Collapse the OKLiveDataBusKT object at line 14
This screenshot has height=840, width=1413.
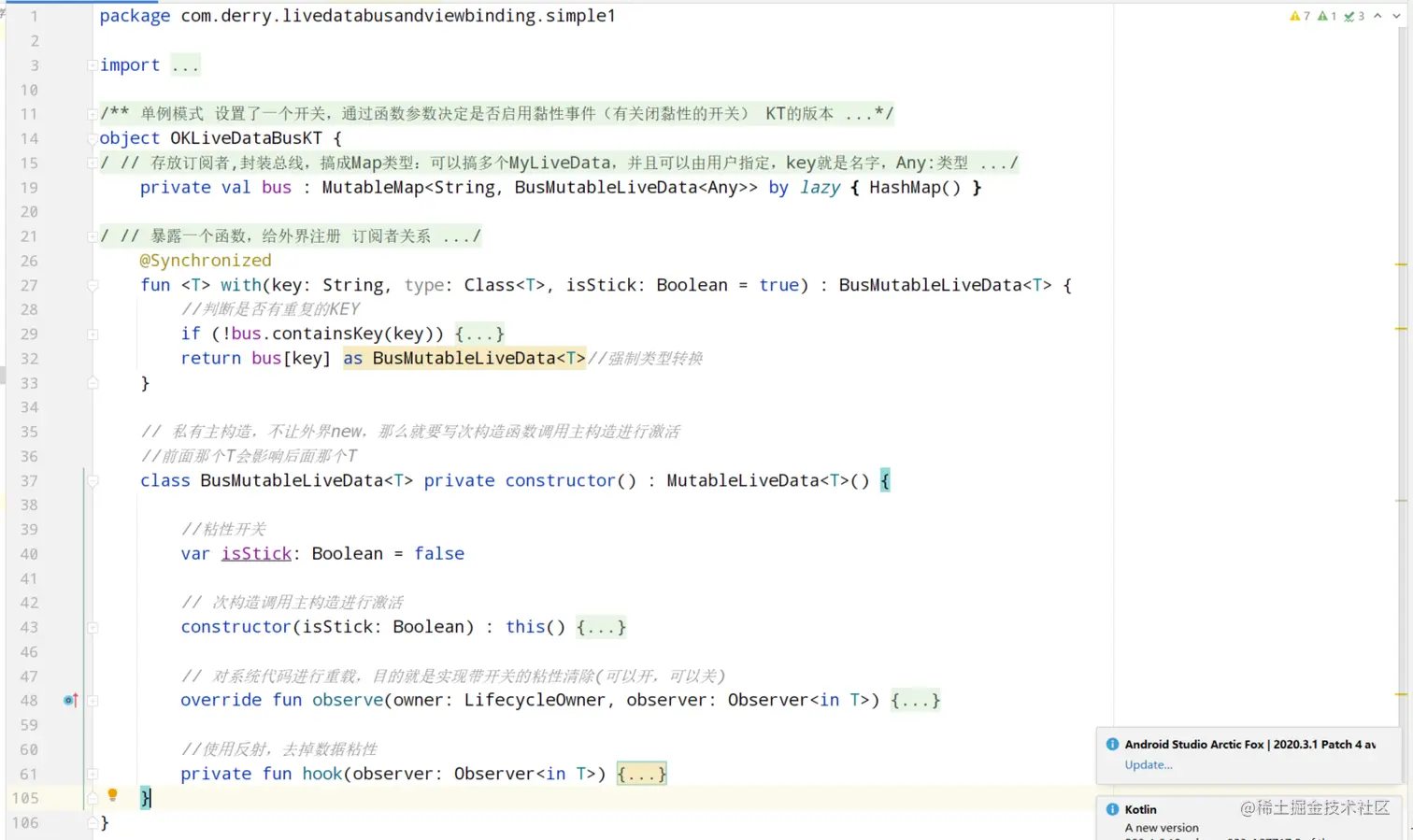(93, 138)
